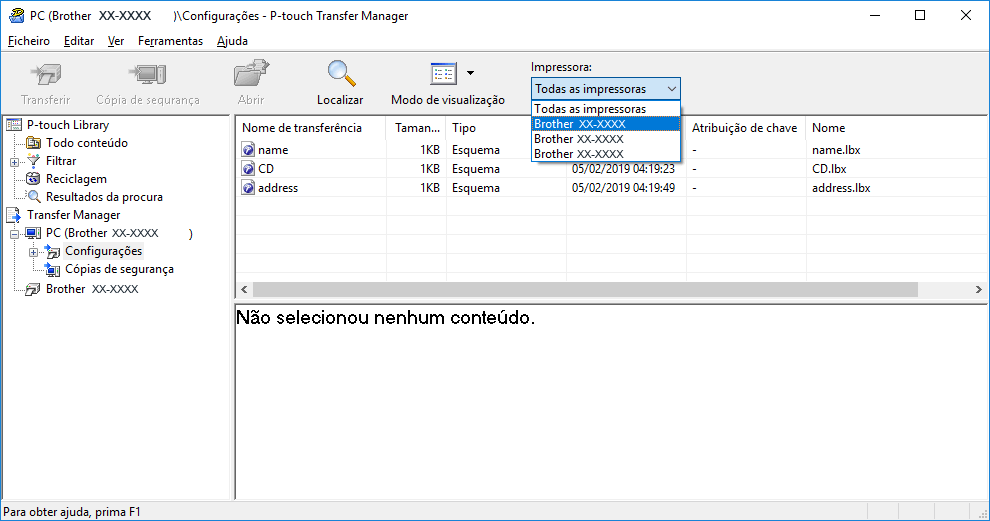This screenshot has width=990, height=521.
Task: Click the application icon in title bar
Action: point(16,15)
